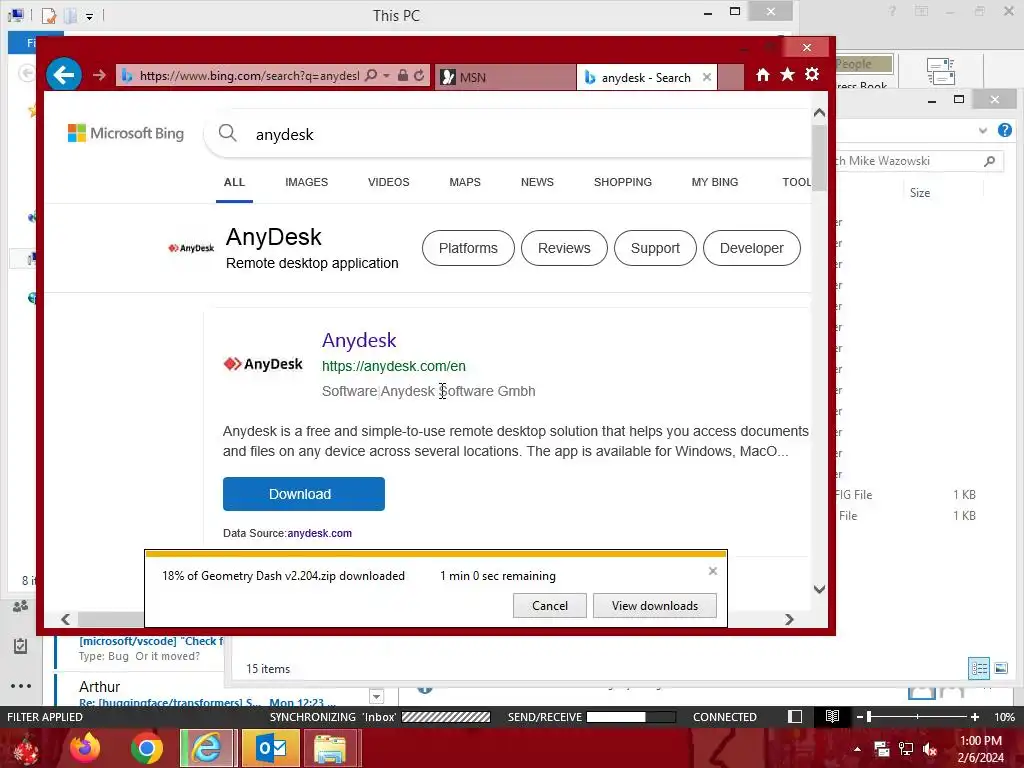Click the blue Help icon in Explorer window

(x=1004, y=130)
